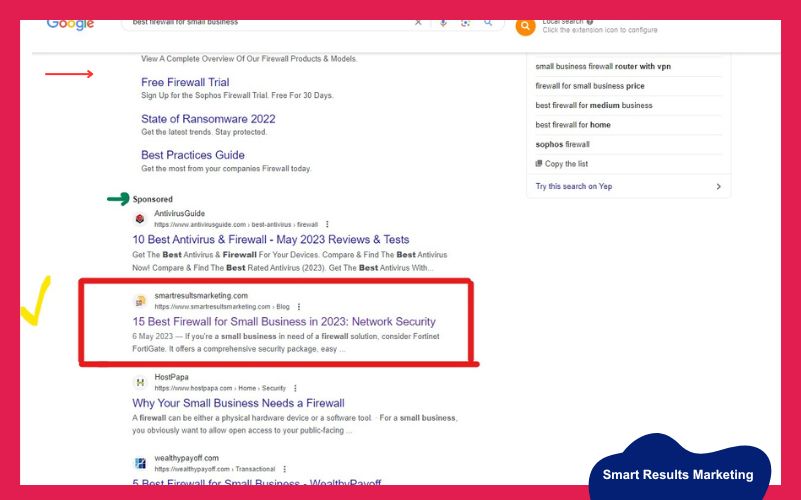801x500 pixels.
Task: Open 10 Best Antivirus & Firewall result
Action: 271,240
